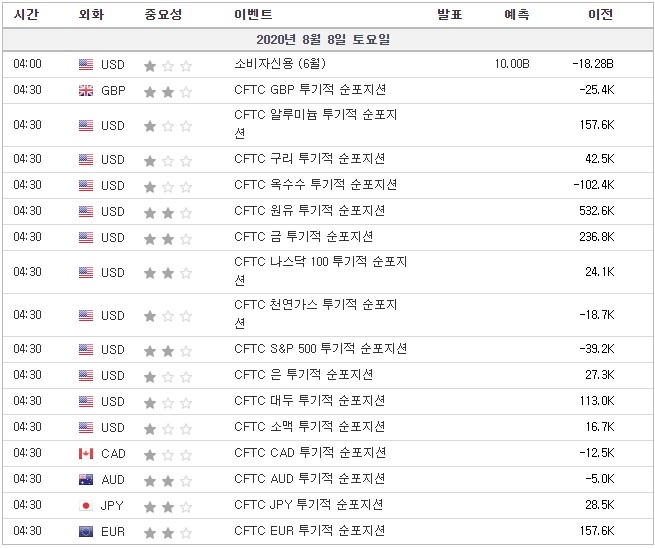Click the UK flag in the GBP row
Viewport: 655px width, 548px height.
click(x=86, y=90)
